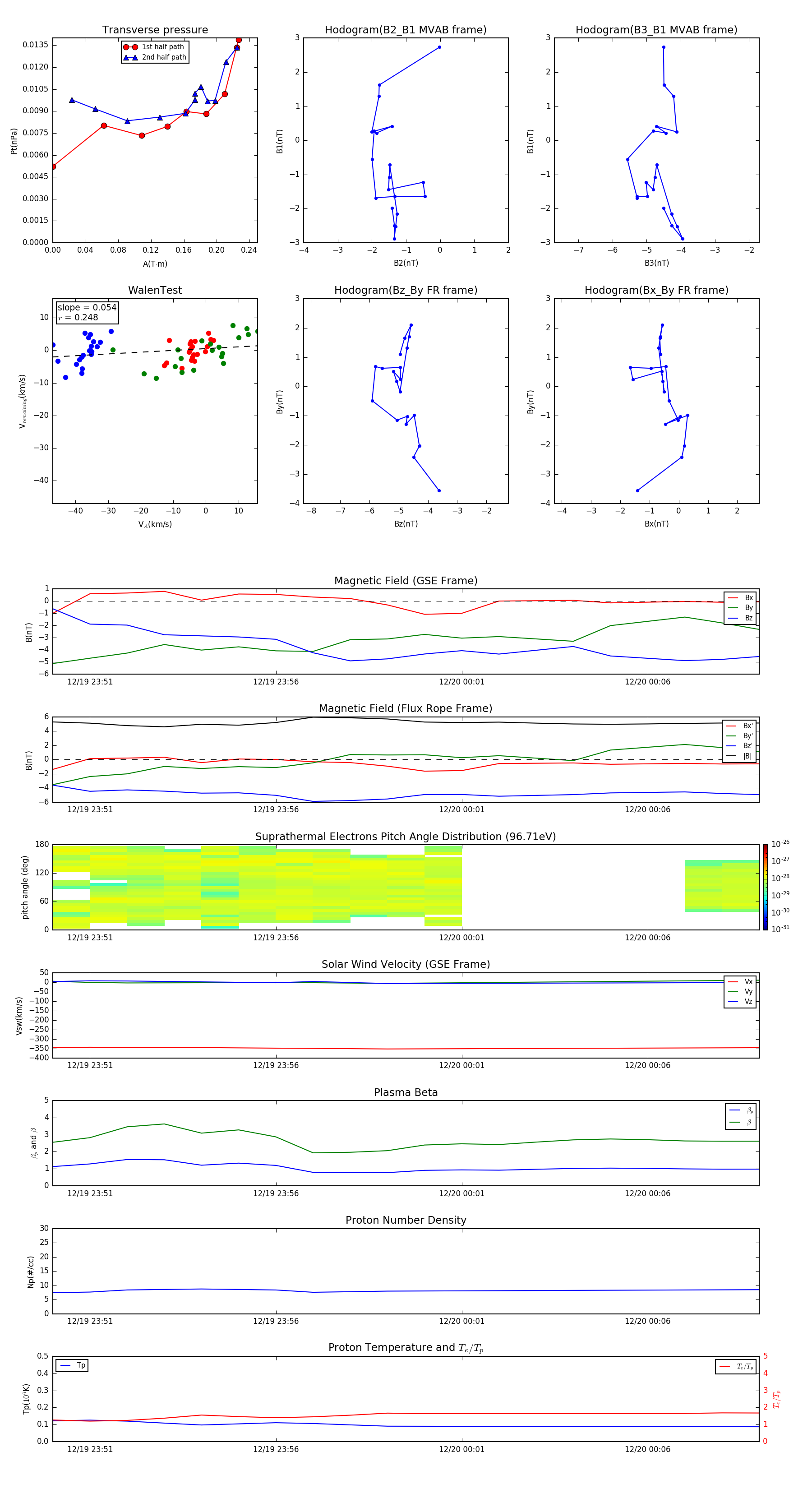812x1489 pixels.
Task: Click Suprathermal Electrons Pitch Angle Distribution title
Action: 406,837
